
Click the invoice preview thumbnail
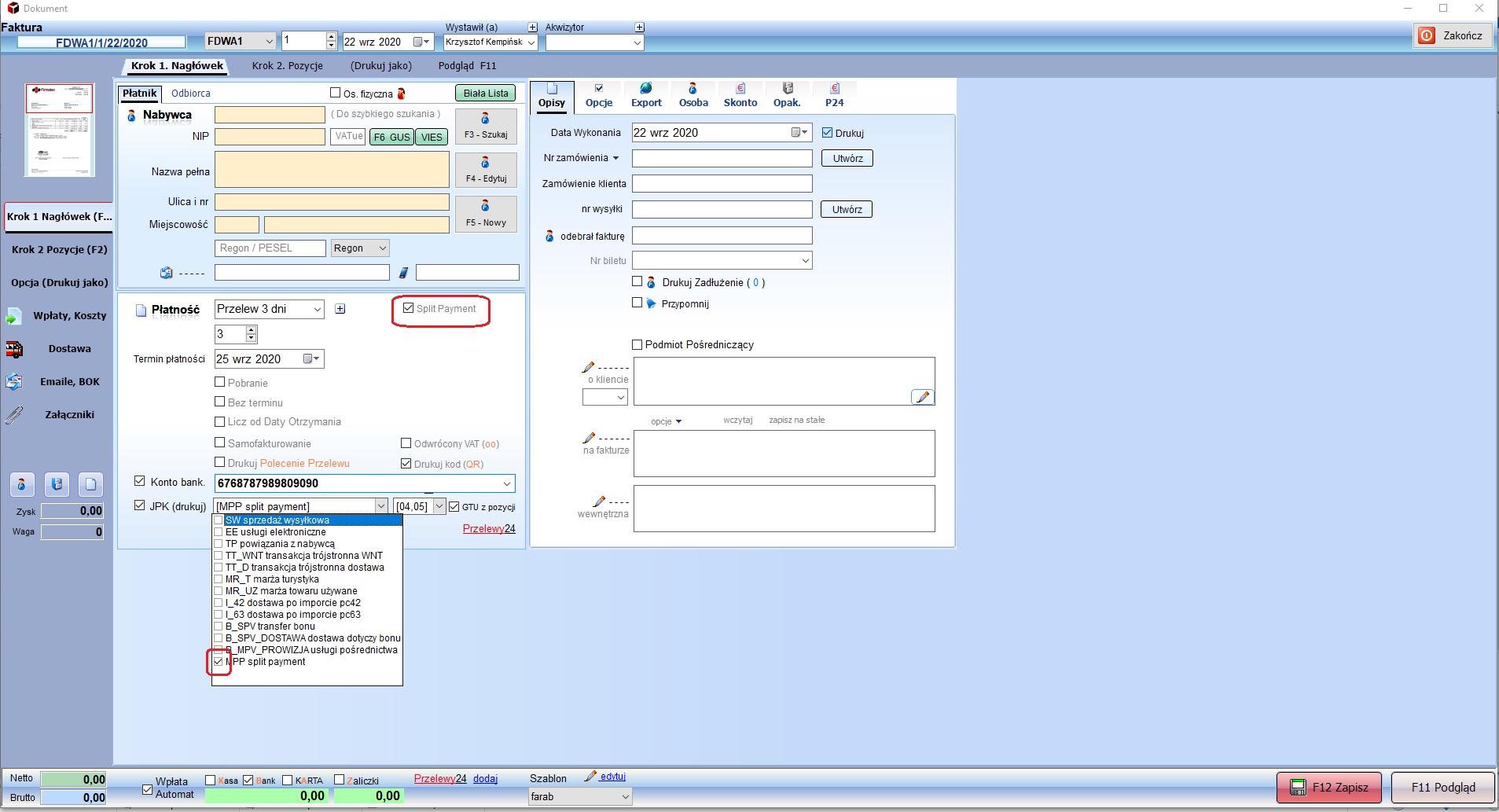click(60, 130)
